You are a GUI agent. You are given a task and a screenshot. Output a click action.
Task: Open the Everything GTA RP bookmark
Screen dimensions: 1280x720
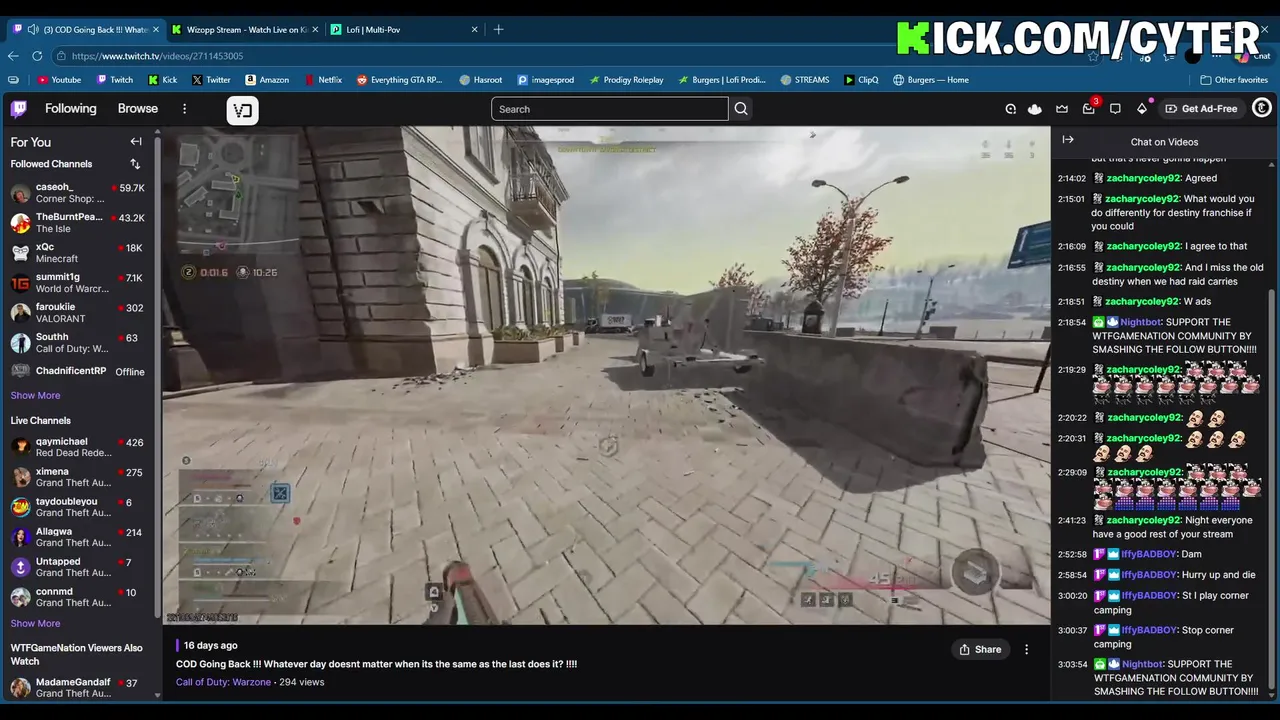pyautogui.click(x=399, y=80)
